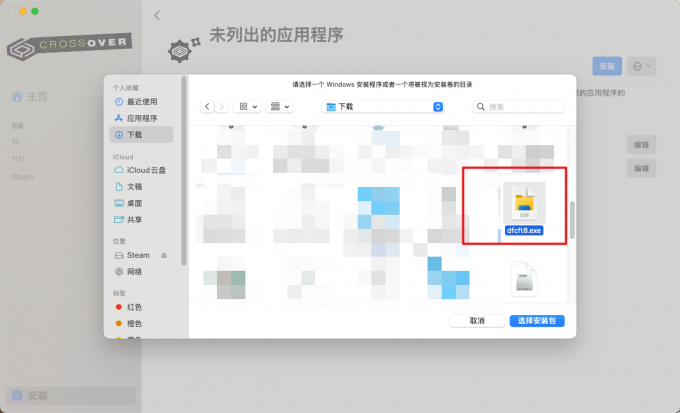Click the dfcft8.exe filename label
680x413 pixels.
(524, 230)
